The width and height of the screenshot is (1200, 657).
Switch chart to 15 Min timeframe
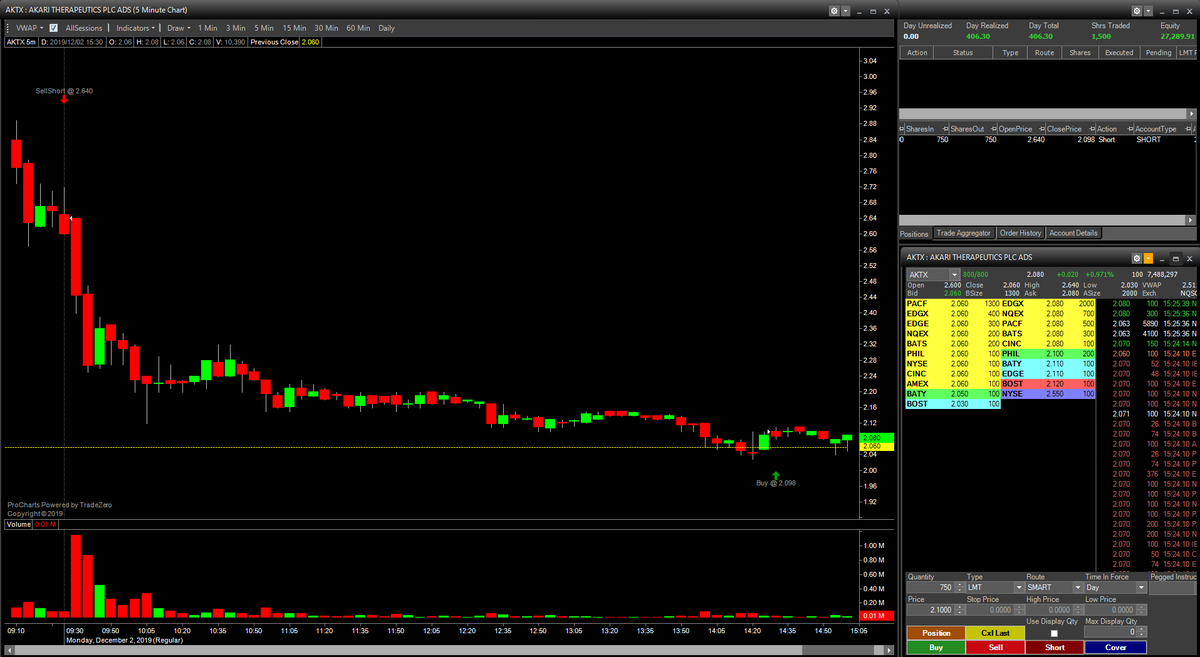point(294,28)
